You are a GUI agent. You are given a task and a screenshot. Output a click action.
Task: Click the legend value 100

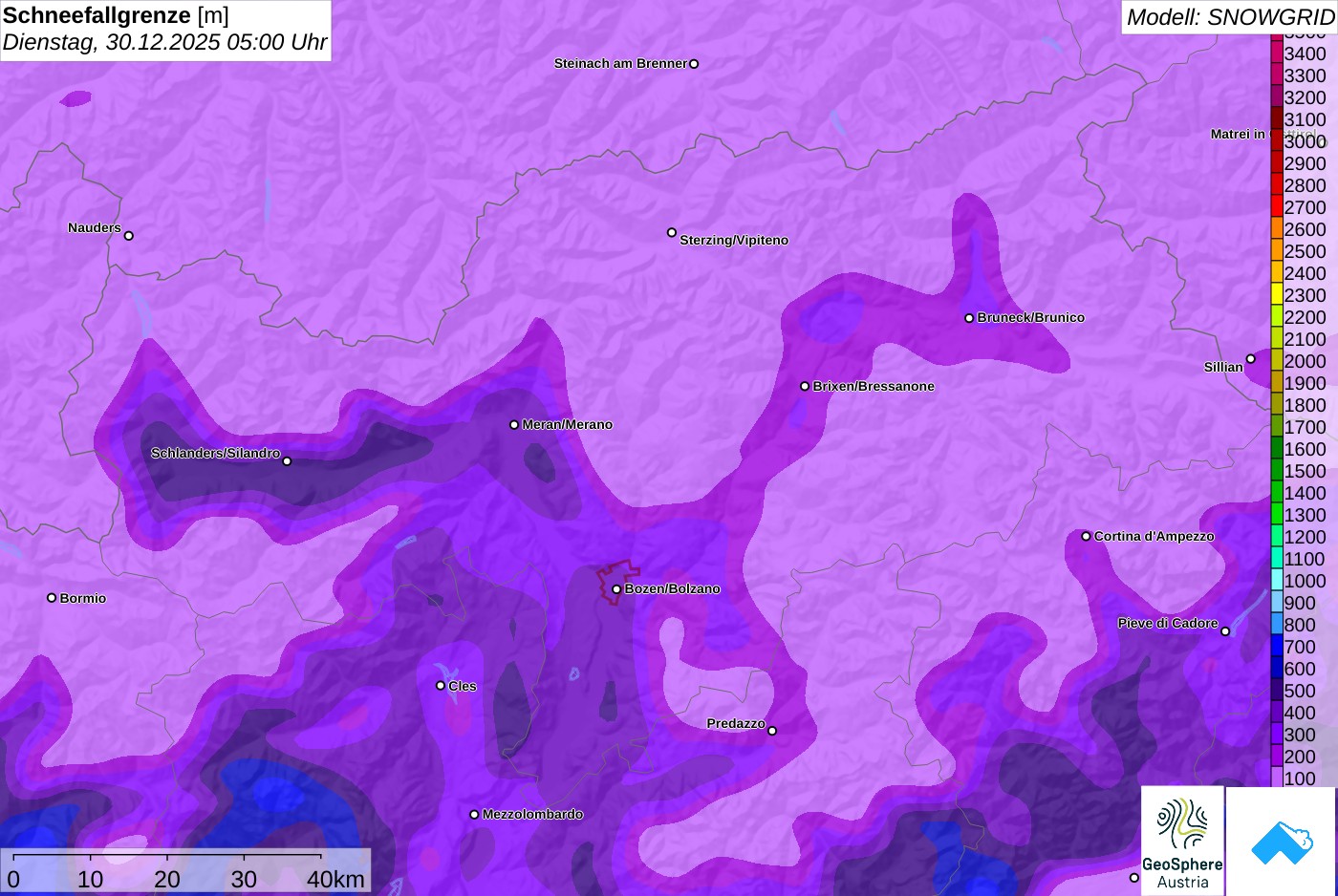(1300, 779)
